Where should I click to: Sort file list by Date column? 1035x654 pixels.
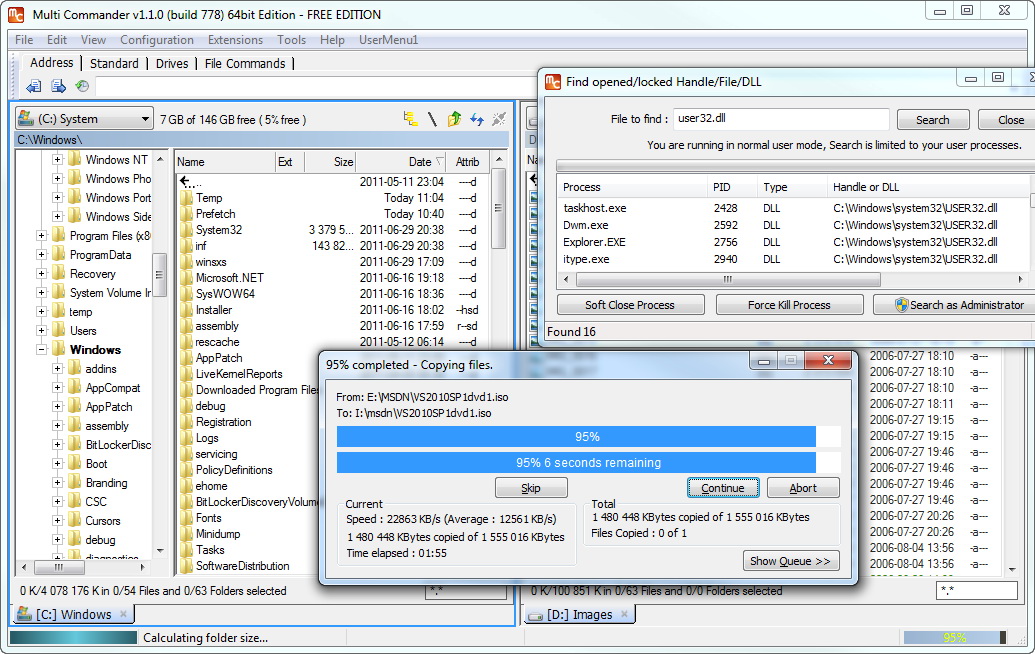[401, 162]
